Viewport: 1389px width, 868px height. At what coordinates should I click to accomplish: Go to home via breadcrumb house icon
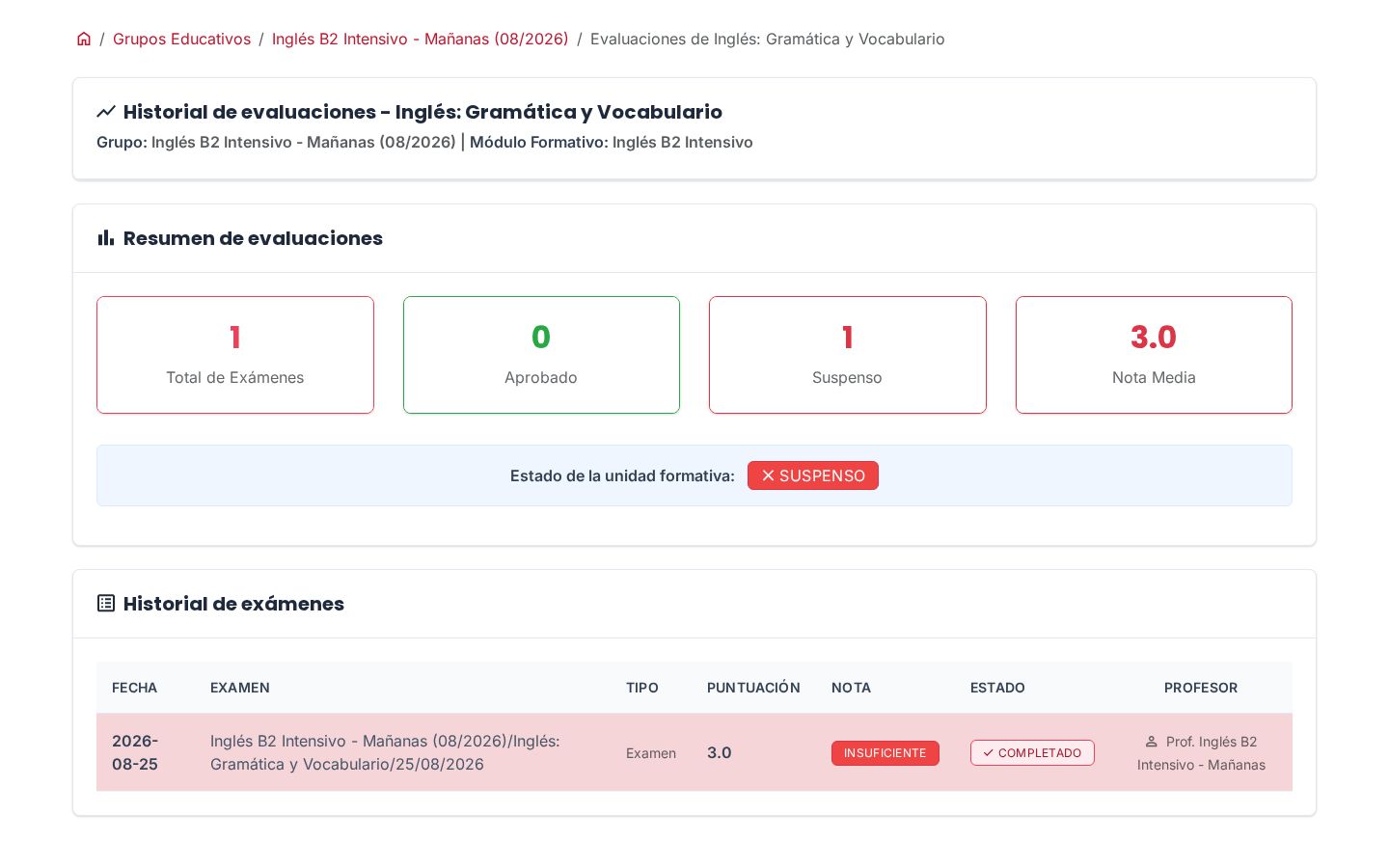pyautogui.click(x=84, y=39)
